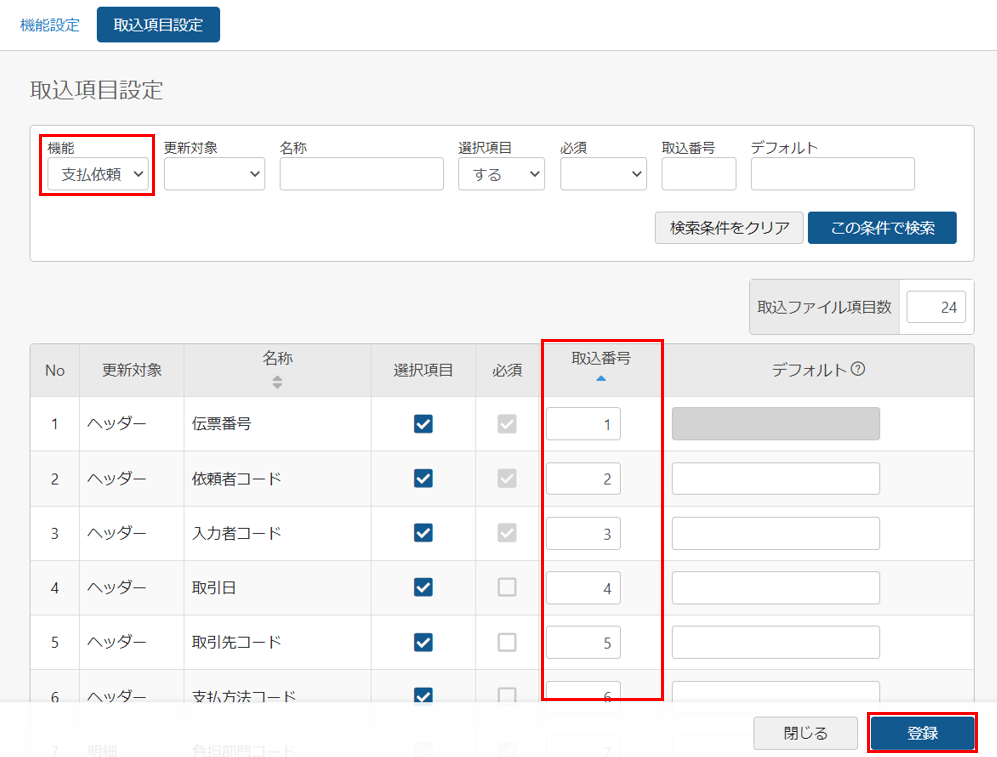This screenshot has height=757, width=997.
Task: Click the 選択項目 column header
Action: click(423, 371)
